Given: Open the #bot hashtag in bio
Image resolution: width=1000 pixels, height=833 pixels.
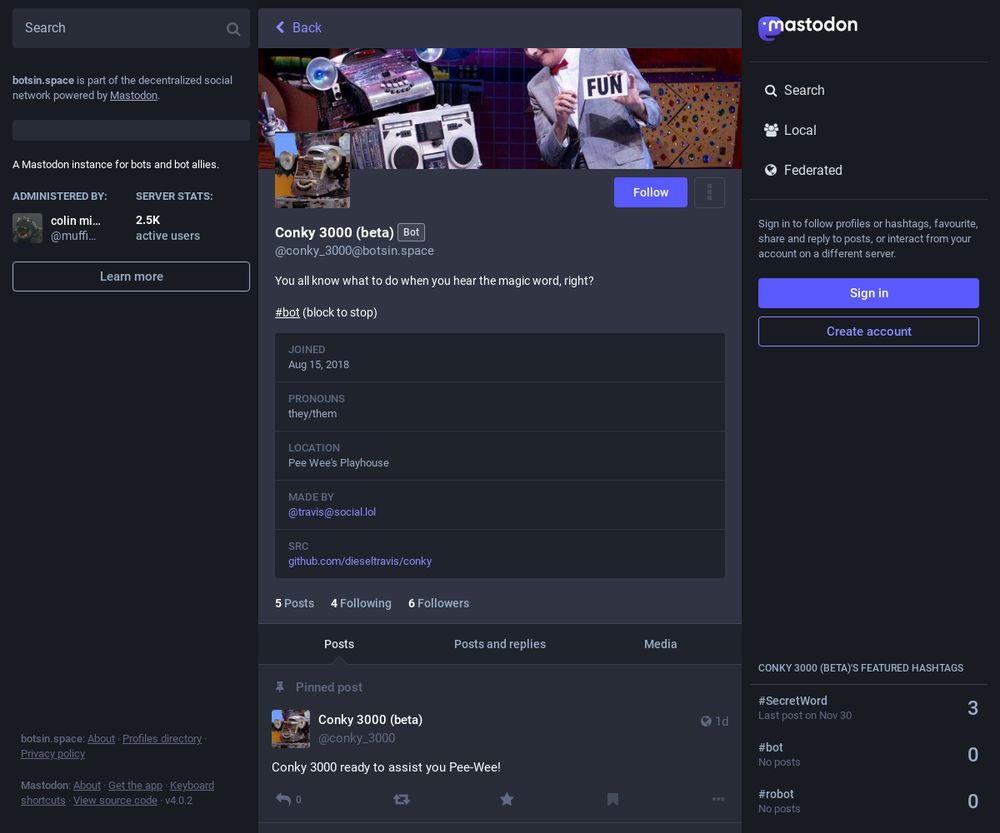Looking at the screenshot, I should pyautogui.click(x=287, y=313).
